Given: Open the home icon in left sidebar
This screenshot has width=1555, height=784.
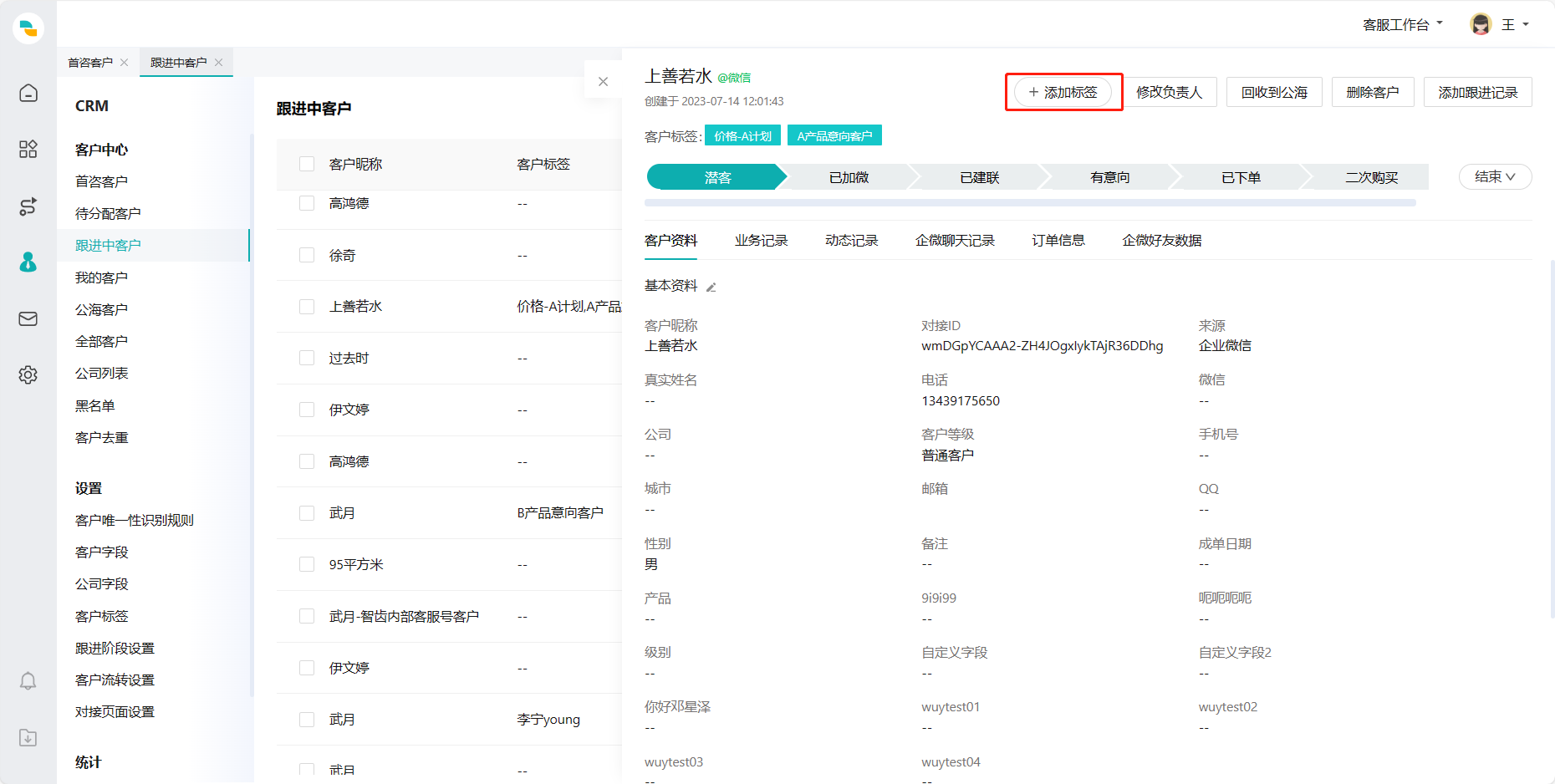Looking at the screenshot, I should pos(28,93).
